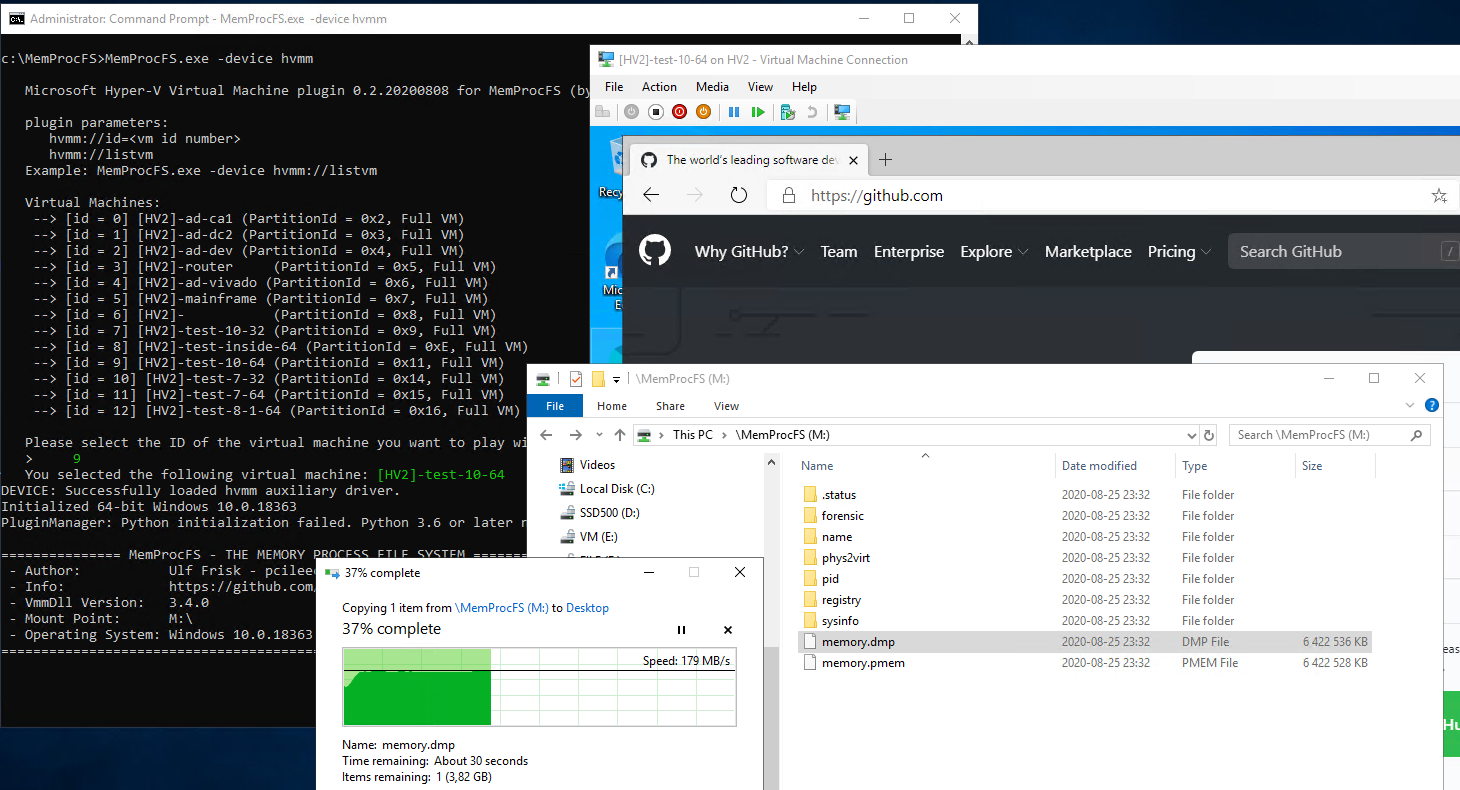Click the browser back arrow

tap(651, 195)
